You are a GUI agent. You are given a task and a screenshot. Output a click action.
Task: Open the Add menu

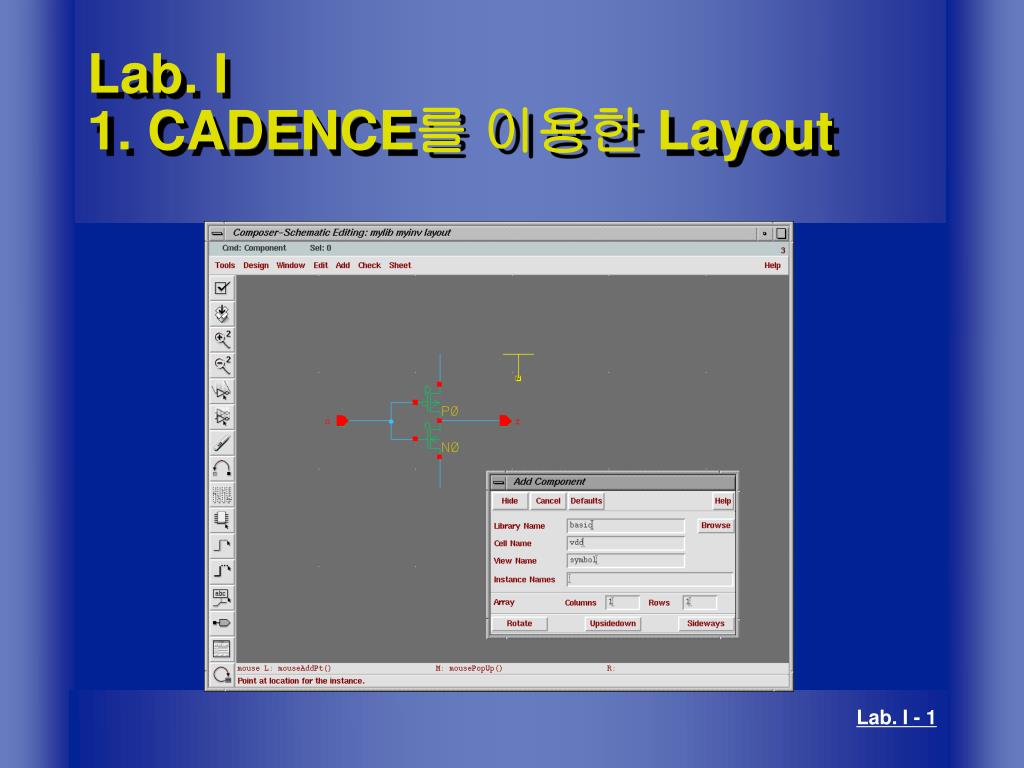pyautogui.click(x=343, y=265)
